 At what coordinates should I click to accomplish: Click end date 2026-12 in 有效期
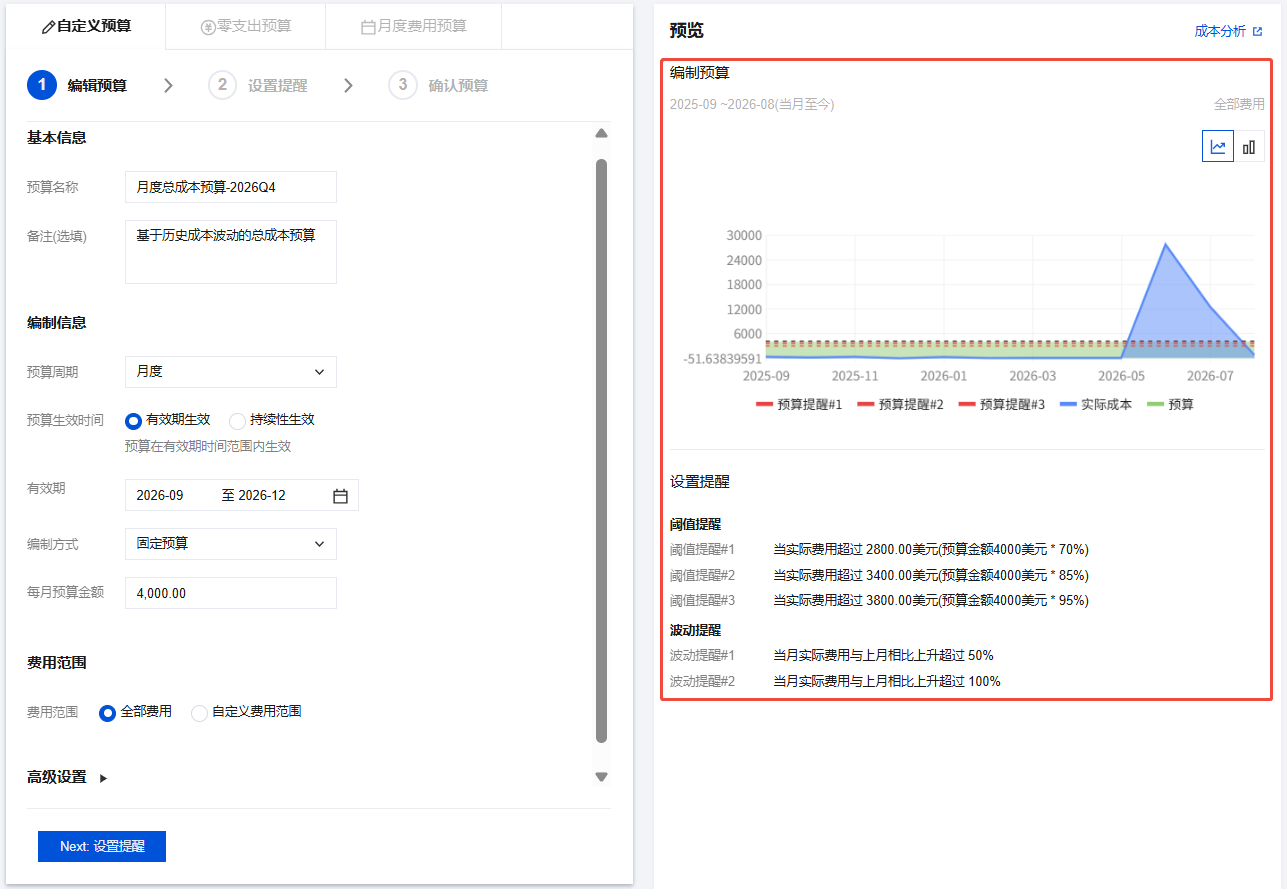(x=262, y=496)
